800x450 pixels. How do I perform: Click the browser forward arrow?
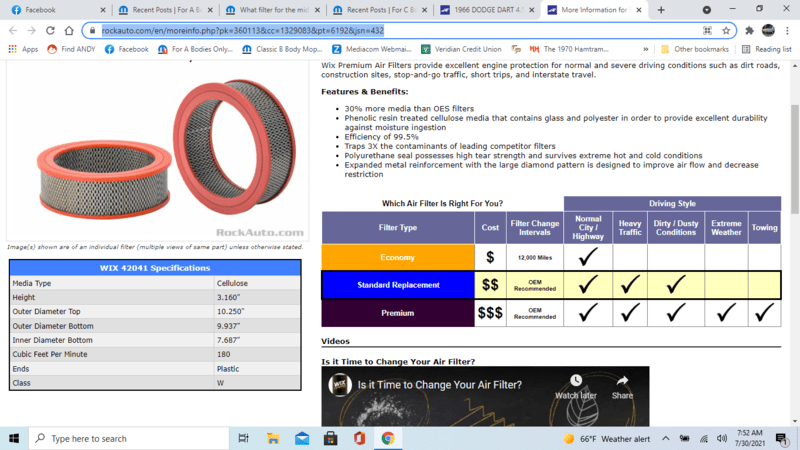32,31
